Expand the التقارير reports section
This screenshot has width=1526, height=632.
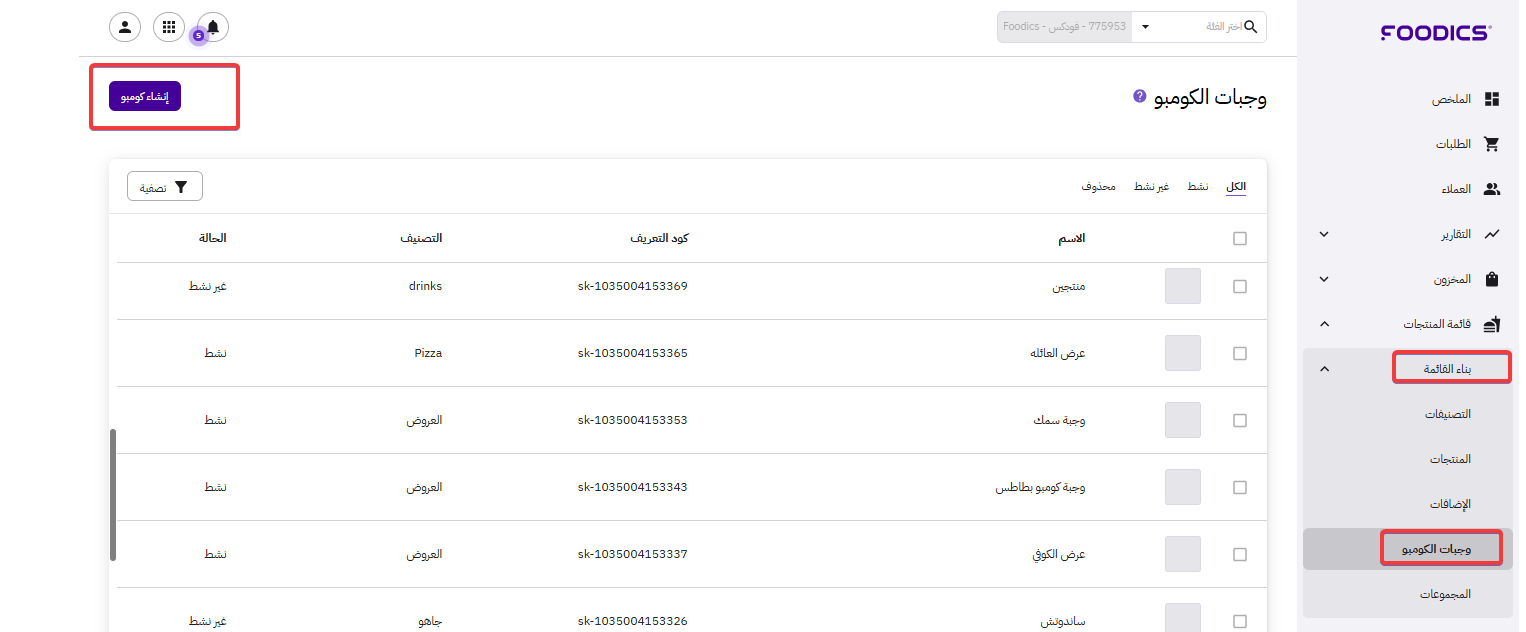tap(1324, 234)
